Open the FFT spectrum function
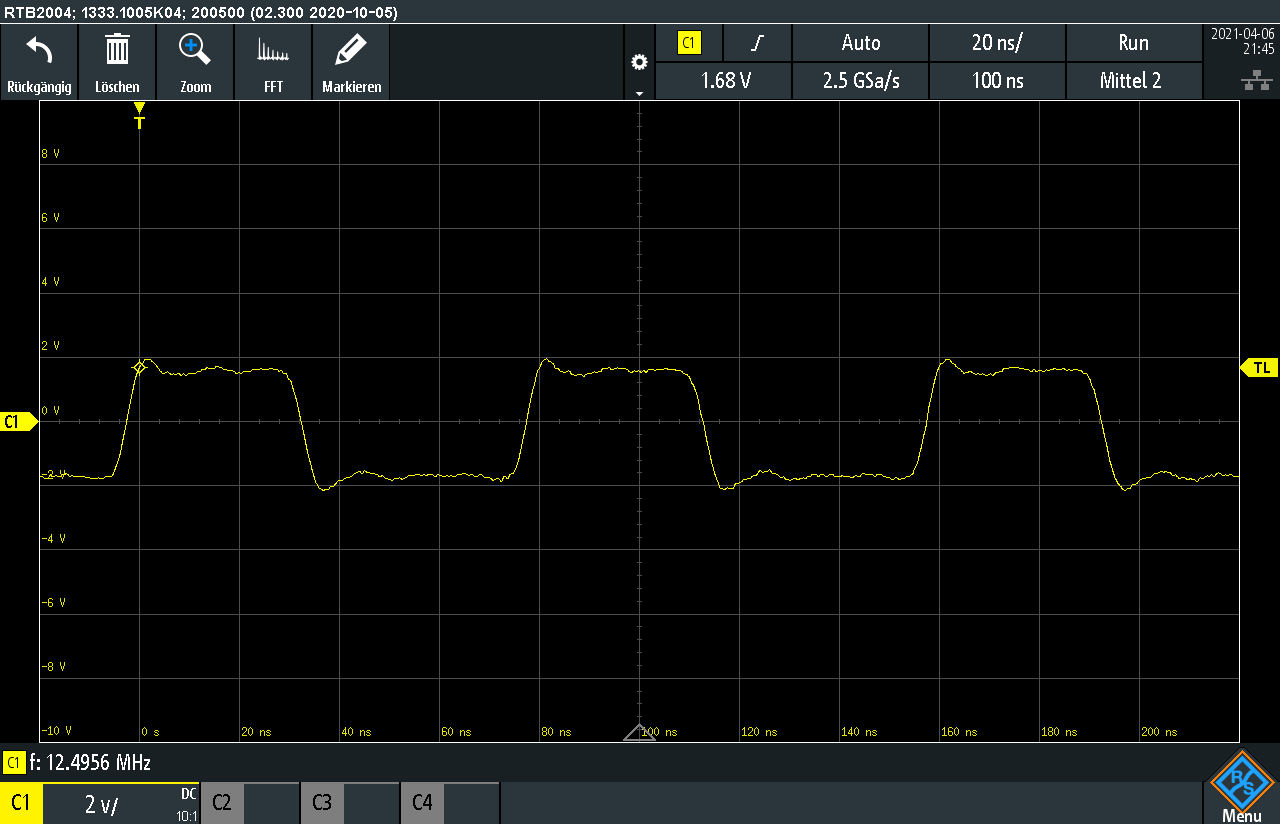Viewport: 1280px width, 824px height. coord(273,50)
